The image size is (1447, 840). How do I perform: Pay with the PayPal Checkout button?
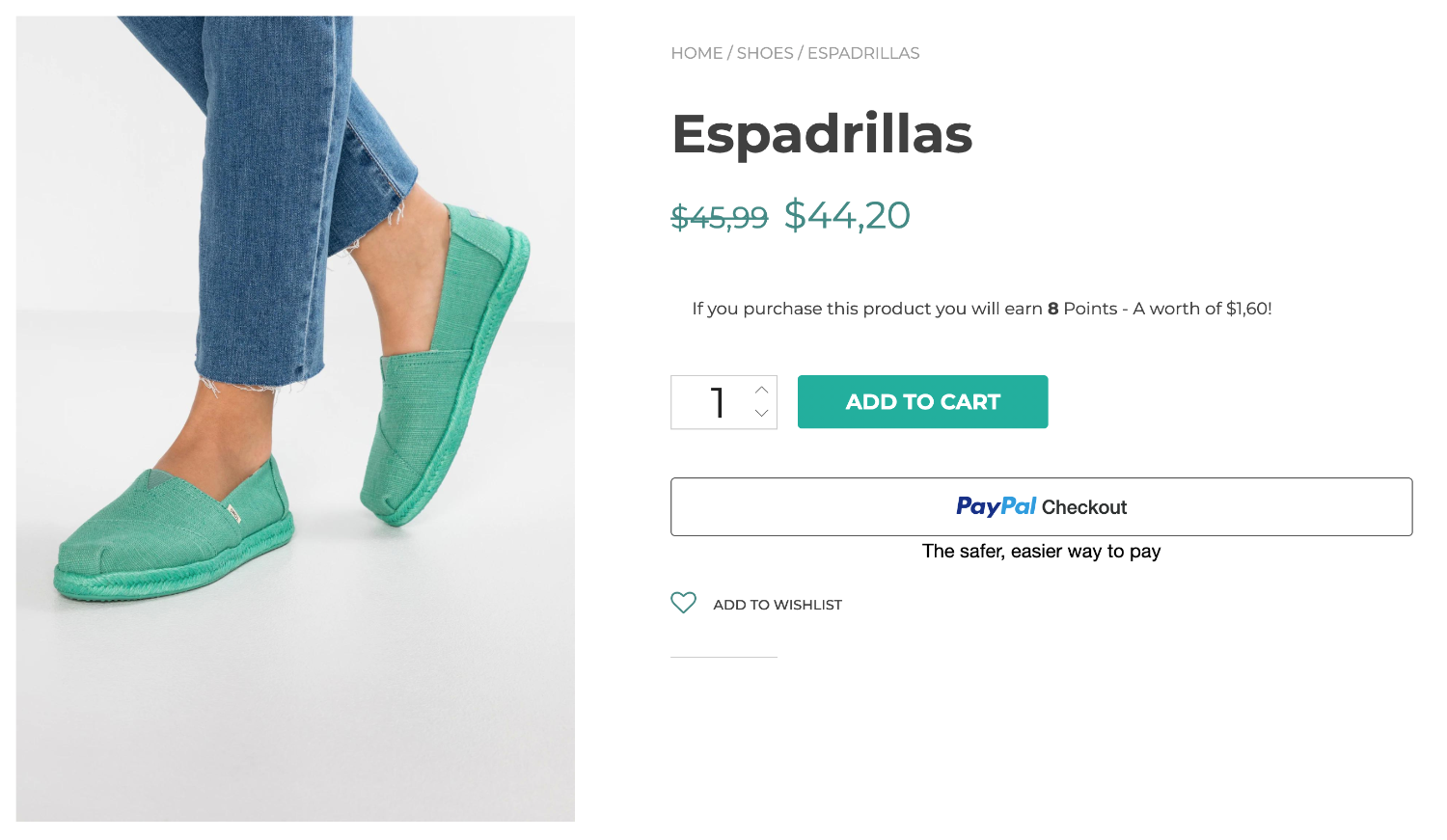click(1041, 506)
